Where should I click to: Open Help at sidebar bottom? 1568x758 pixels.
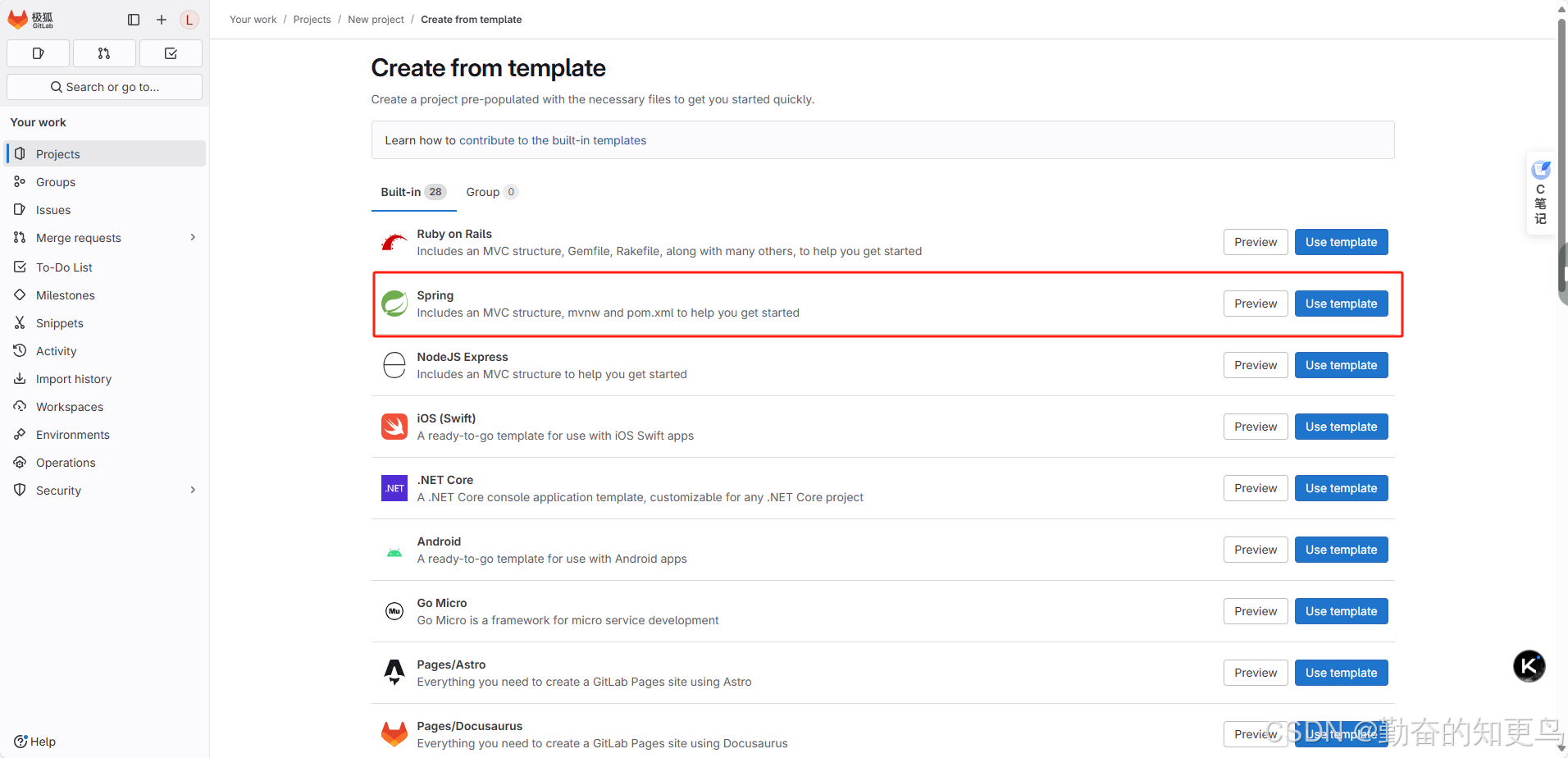(x=35, y=742)
